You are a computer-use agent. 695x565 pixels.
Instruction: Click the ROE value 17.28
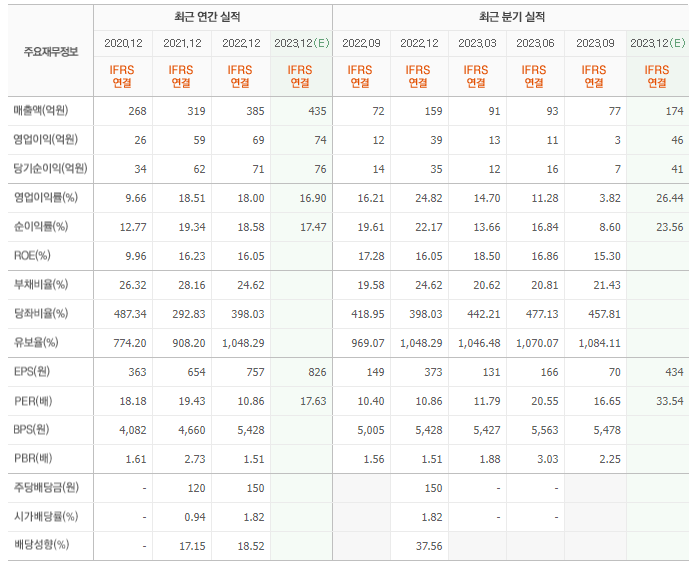pos(371,256)
